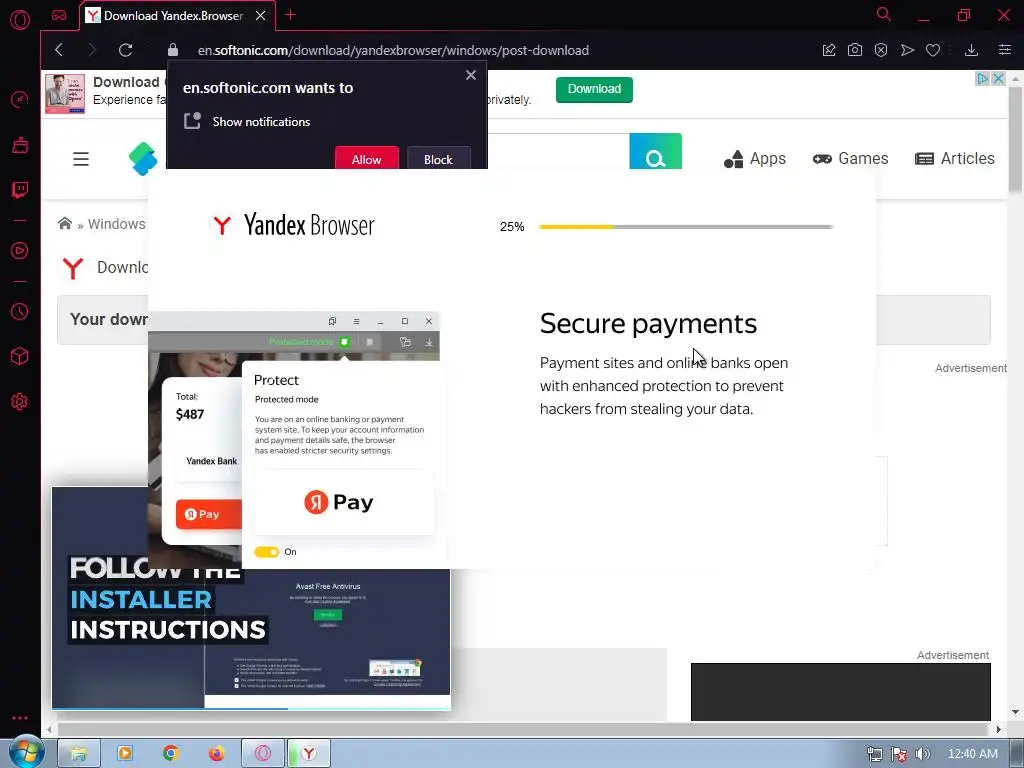Click the Softonic search magnifier button
Screen dimensions: 1024x768
pos(656,152)
